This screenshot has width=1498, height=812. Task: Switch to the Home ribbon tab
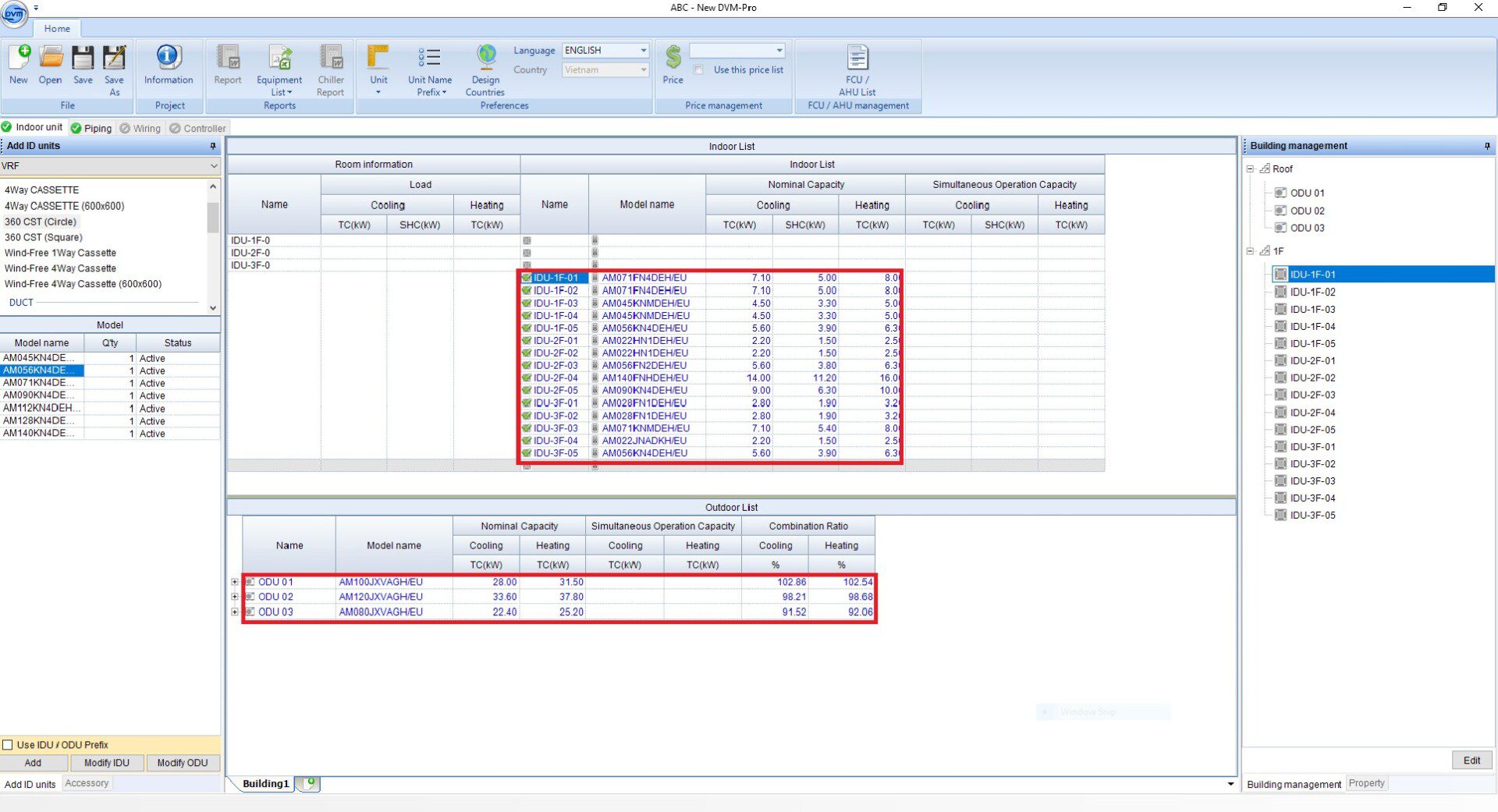point(57,29)
